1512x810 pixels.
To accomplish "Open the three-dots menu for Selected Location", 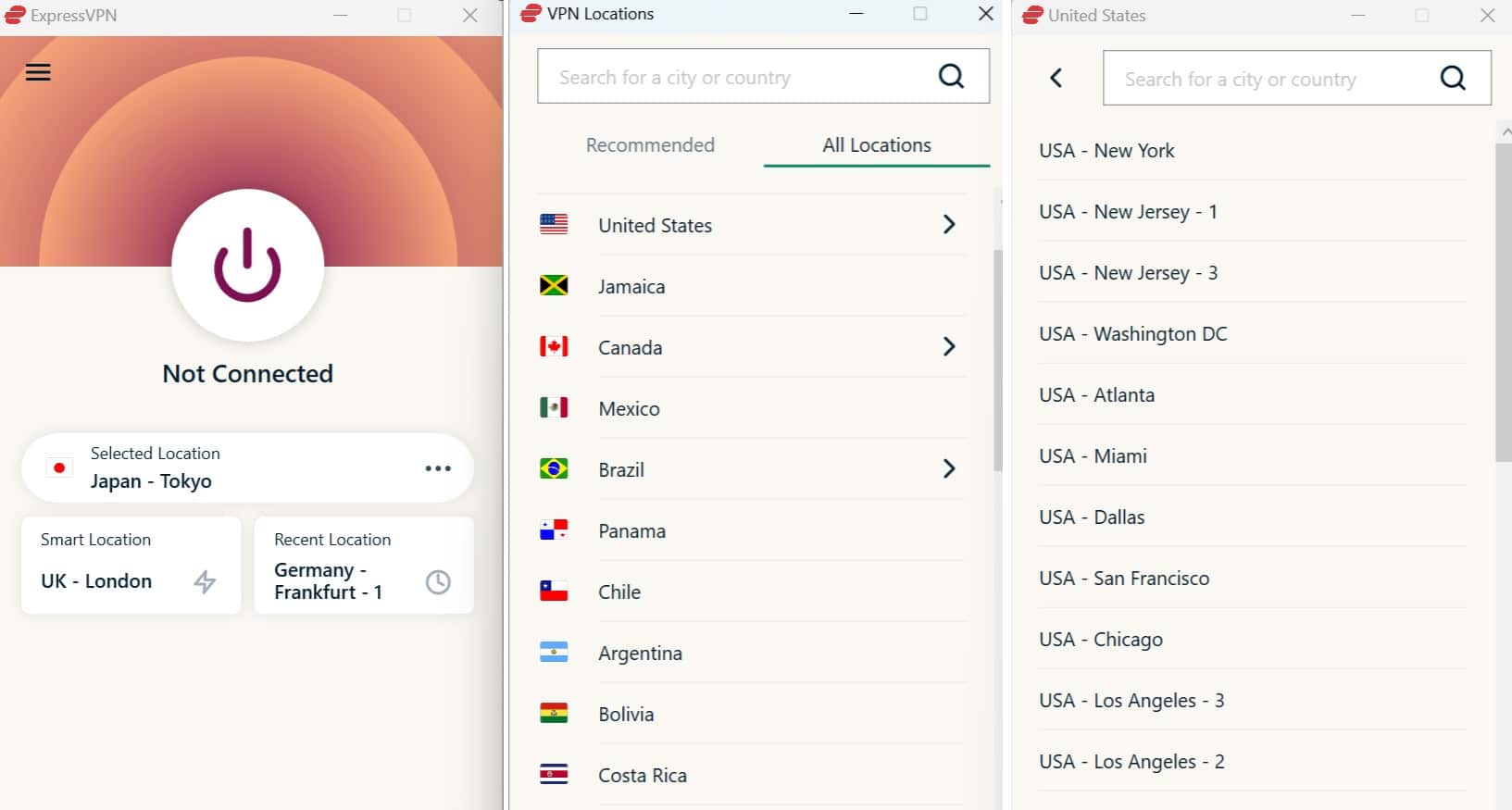I will coord(438,468).
